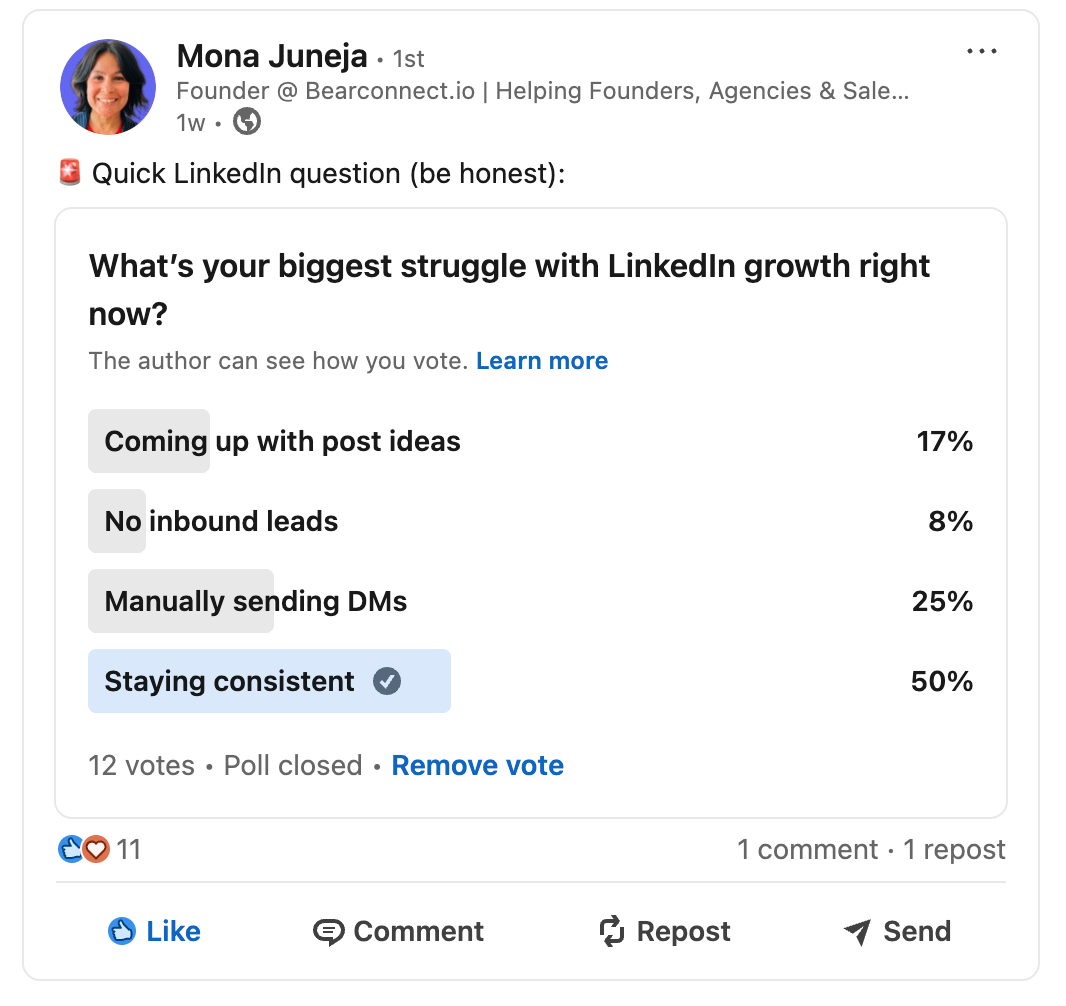1066x1006 pixels.
Task: Click the 'Staying consistent' voted option
Action: point(230,681)
